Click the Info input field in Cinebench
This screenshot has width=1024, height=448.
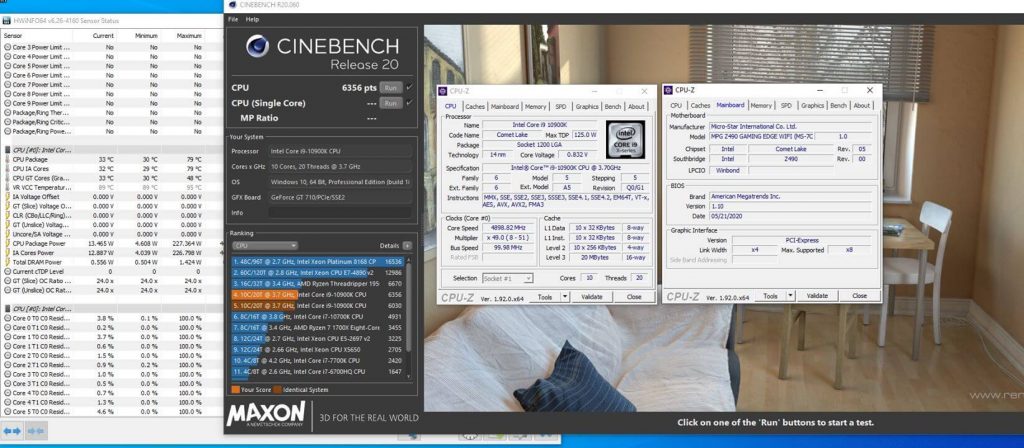pos(340,212)
